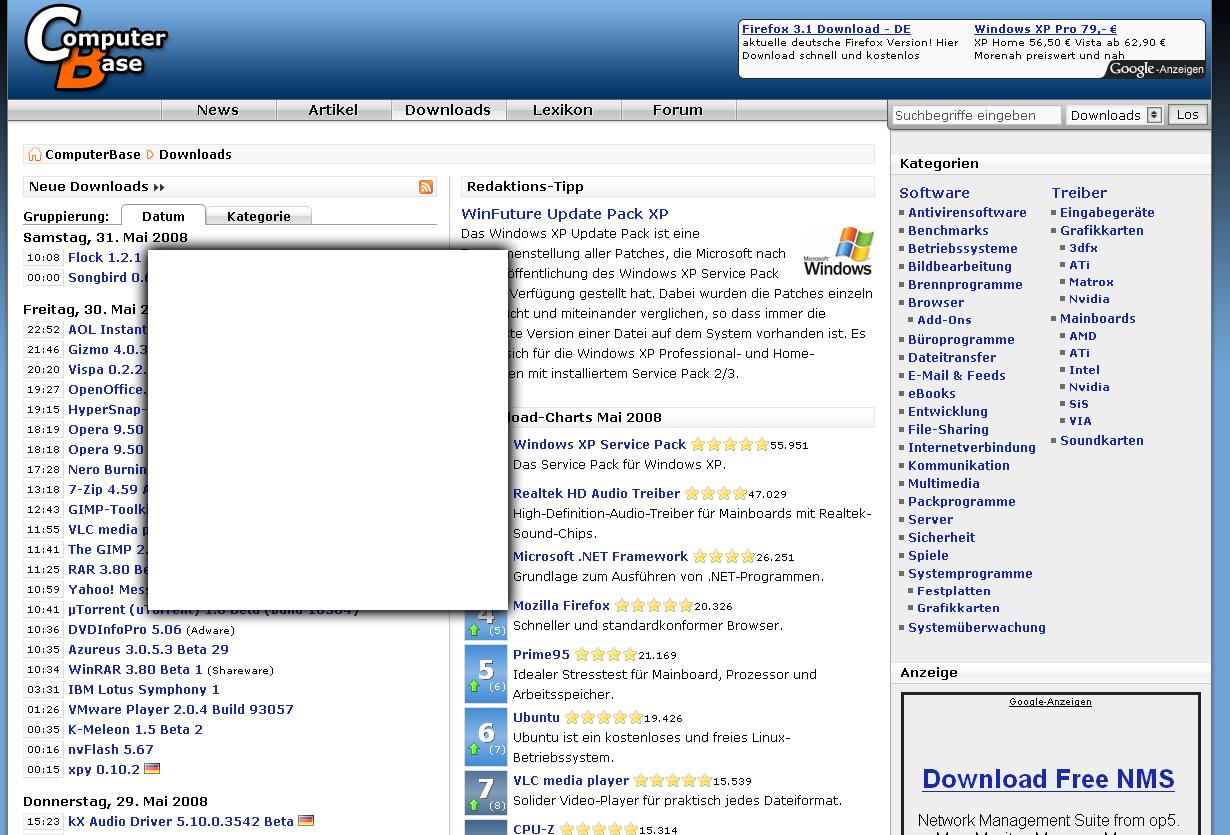Open the Soundkarten driver category
Viewport: 1230px width, 835px height.
(1102, 441)
